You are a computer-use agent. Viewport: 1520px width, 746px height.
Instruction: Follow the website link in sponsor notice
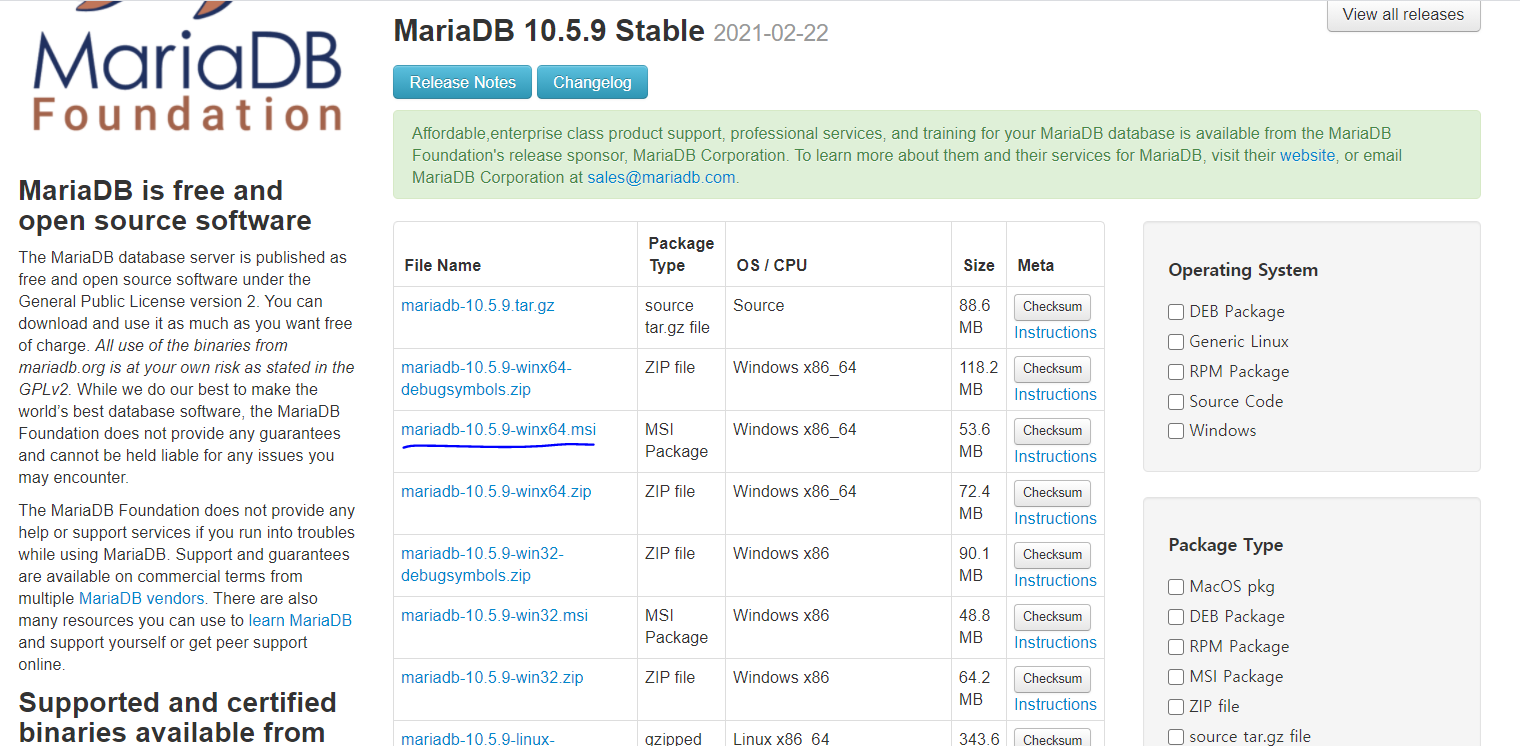pyautogui.click(x=1307, y=156)
